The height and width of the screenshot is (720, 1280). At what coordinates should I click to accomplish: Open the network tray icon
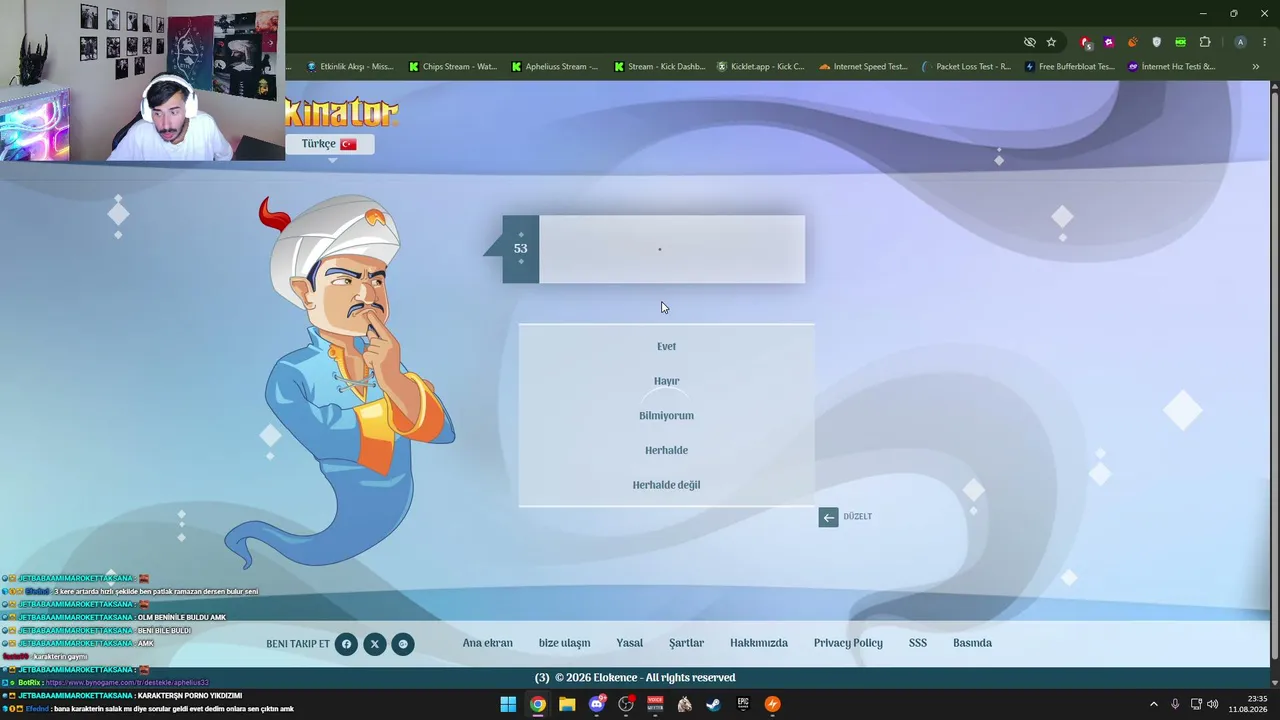(1196, 704)
